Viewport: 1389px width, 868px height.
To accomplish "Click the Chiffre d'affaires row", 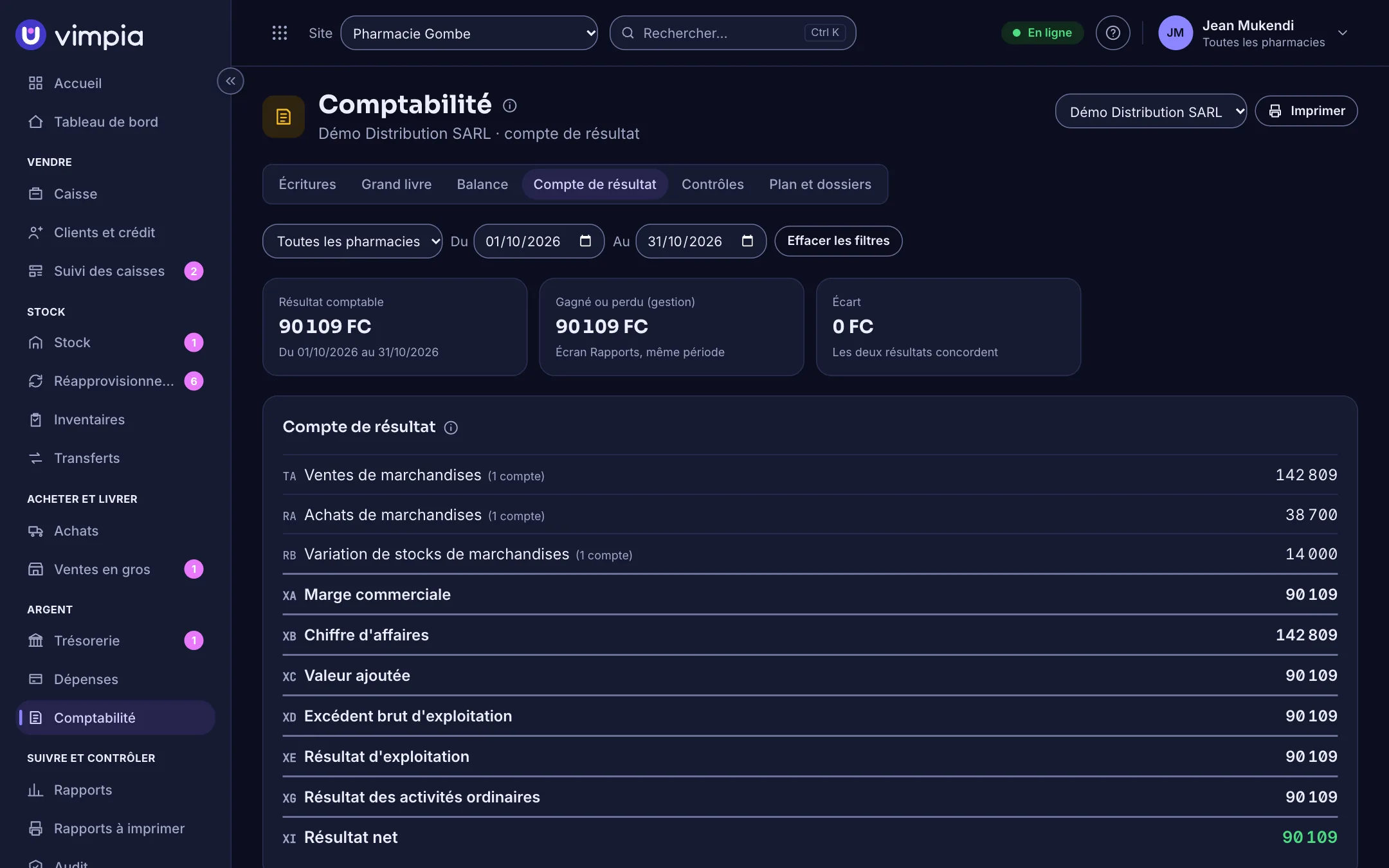I will [x=810, y=635].
